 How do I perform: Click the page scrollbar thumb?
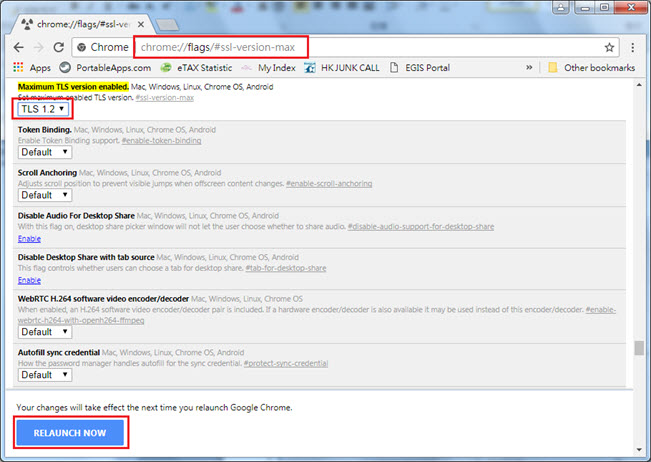tap(639, 348)
